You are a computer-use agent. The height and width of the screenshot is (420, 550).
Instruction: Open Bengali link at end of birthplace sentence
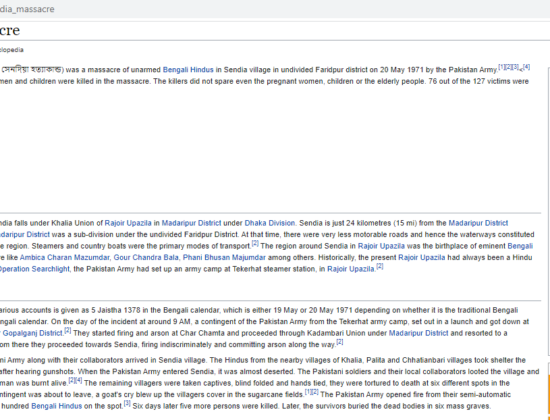(x=520, y=246)
